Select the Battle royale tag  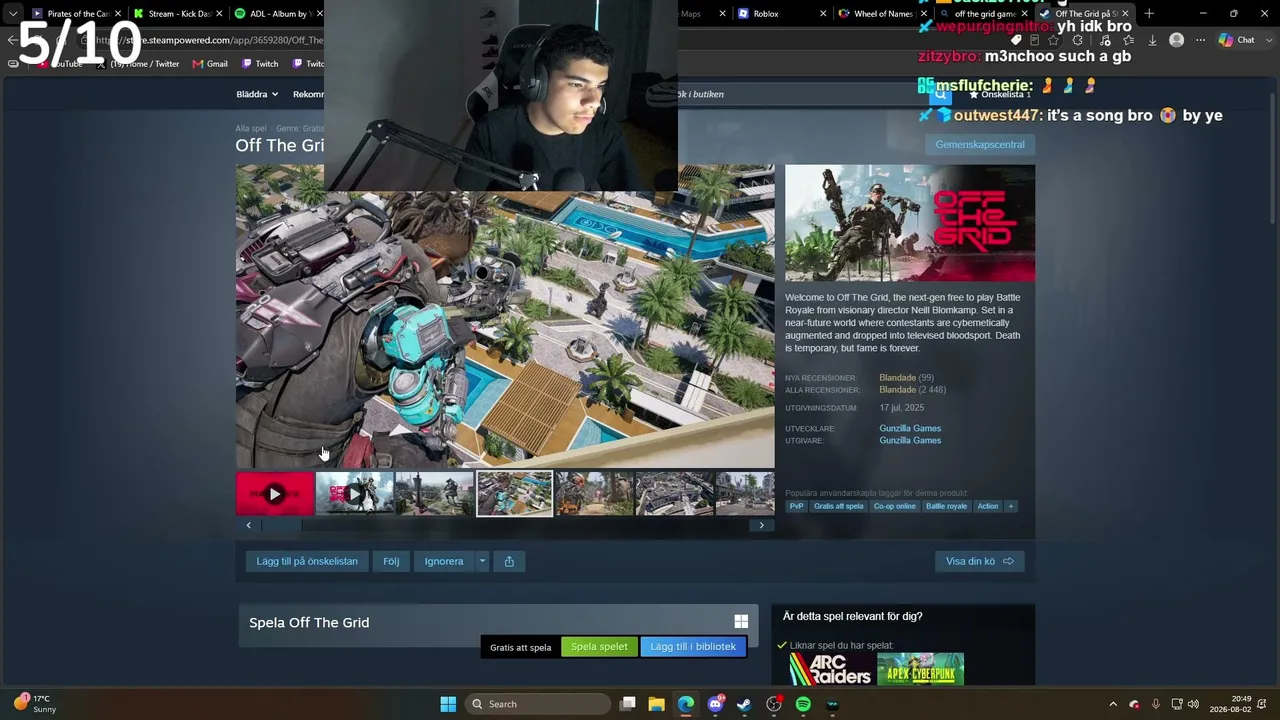(x=946, y=506)
